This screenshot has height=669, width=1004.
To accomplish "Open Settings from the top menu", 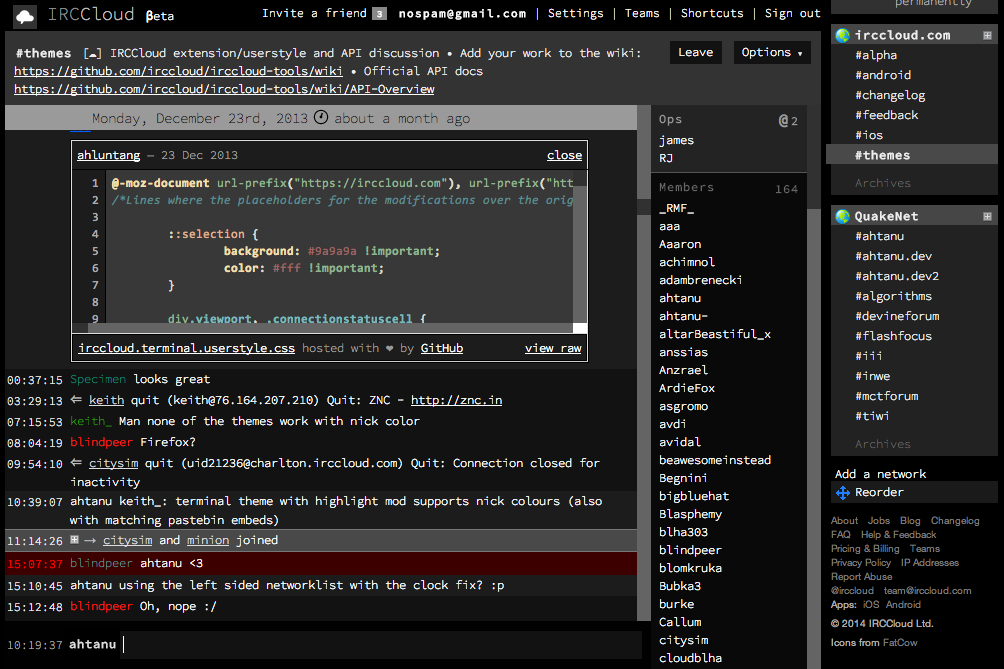I will 576,13.
